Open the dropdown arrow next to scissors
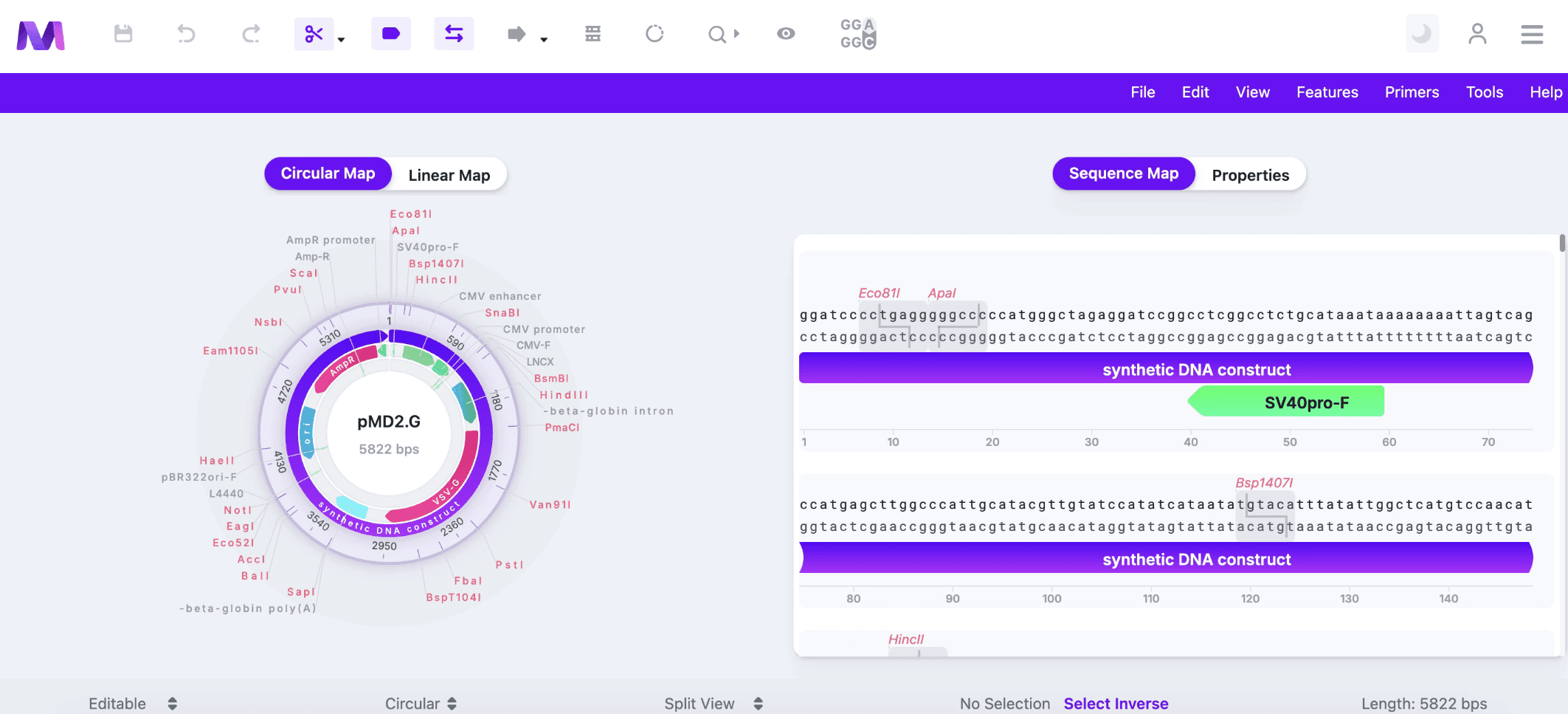Viewport: 1568px width, 714px height. coord(341,39)
